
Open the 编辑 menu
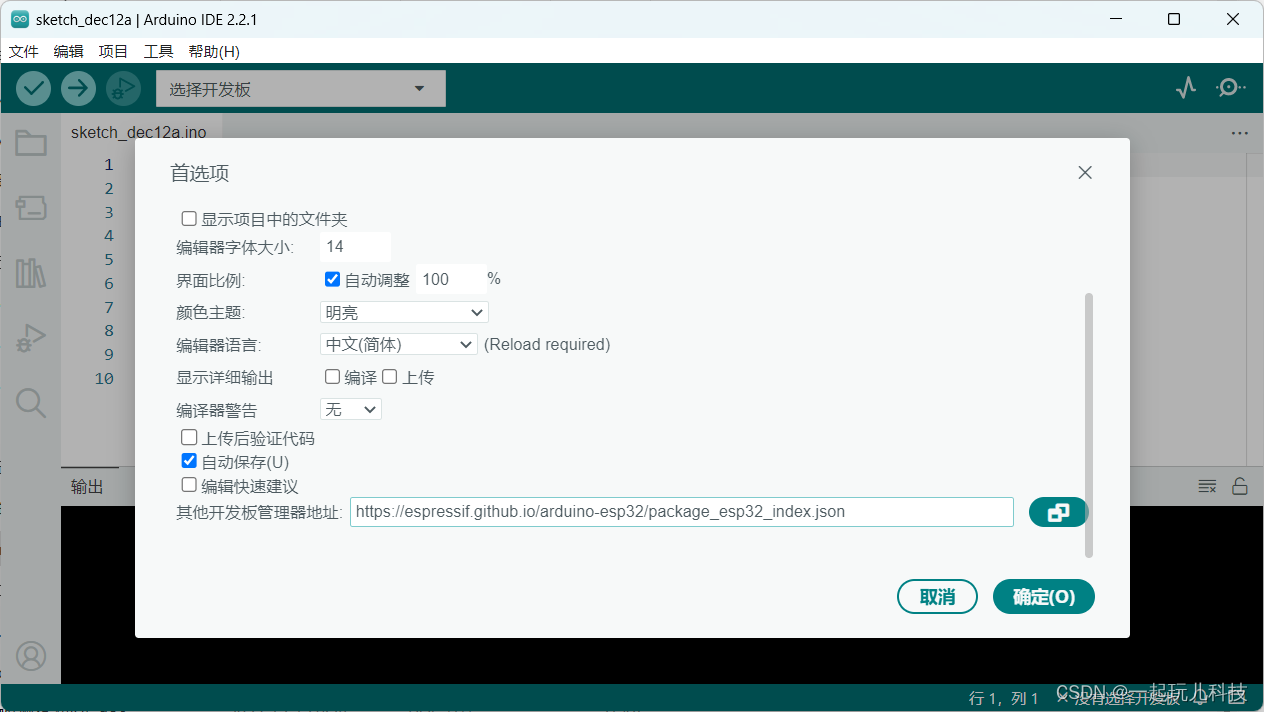click(69, 51)
